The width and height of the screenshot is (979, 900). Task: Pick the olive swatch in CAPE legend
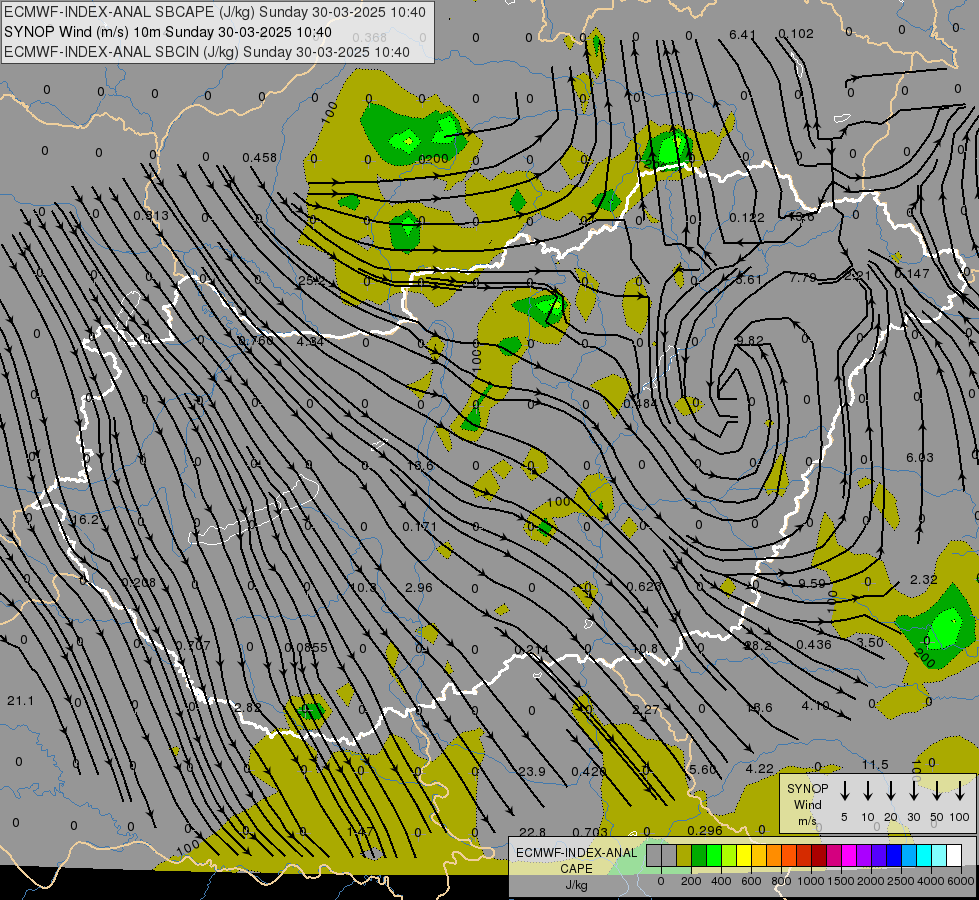(684, 856)
